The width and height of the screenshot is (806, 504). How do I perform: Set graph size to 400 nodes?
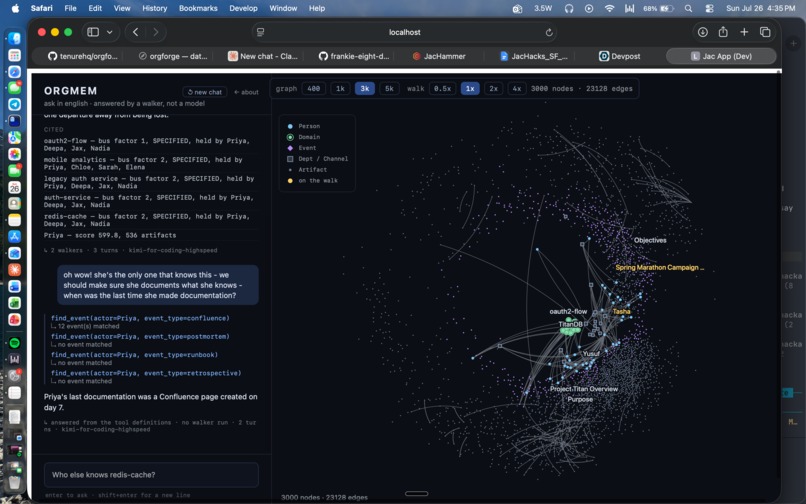pyautogui.click(x=314, y=88)
